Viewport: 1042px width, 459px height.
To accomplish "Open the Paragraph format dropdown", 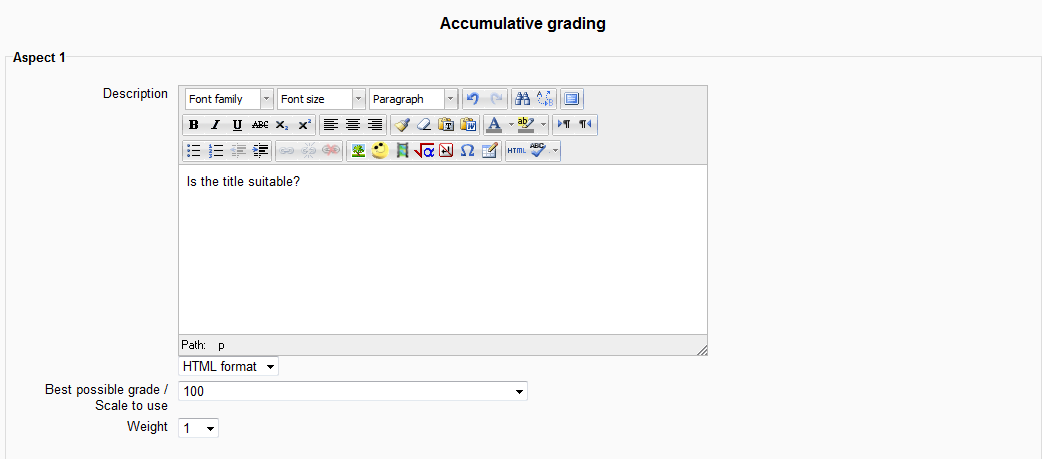I will (x=413, y=99).
